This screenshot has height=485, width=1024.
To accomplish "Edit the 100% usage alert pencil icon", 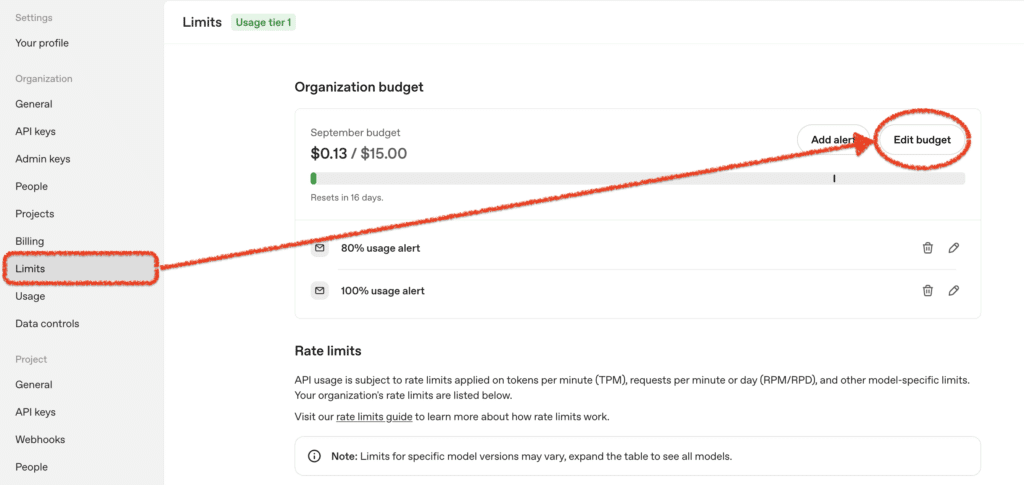I will (x=953, y=290).
